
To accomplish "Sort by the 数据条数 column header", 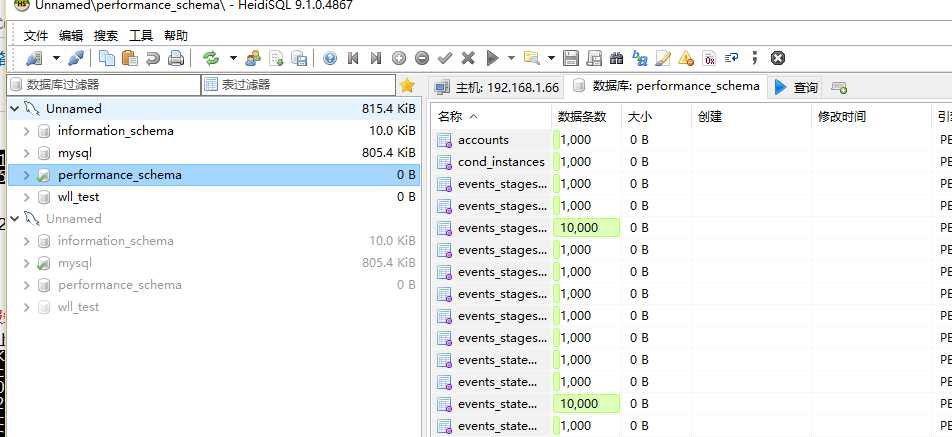I will (x=586, y=117).
